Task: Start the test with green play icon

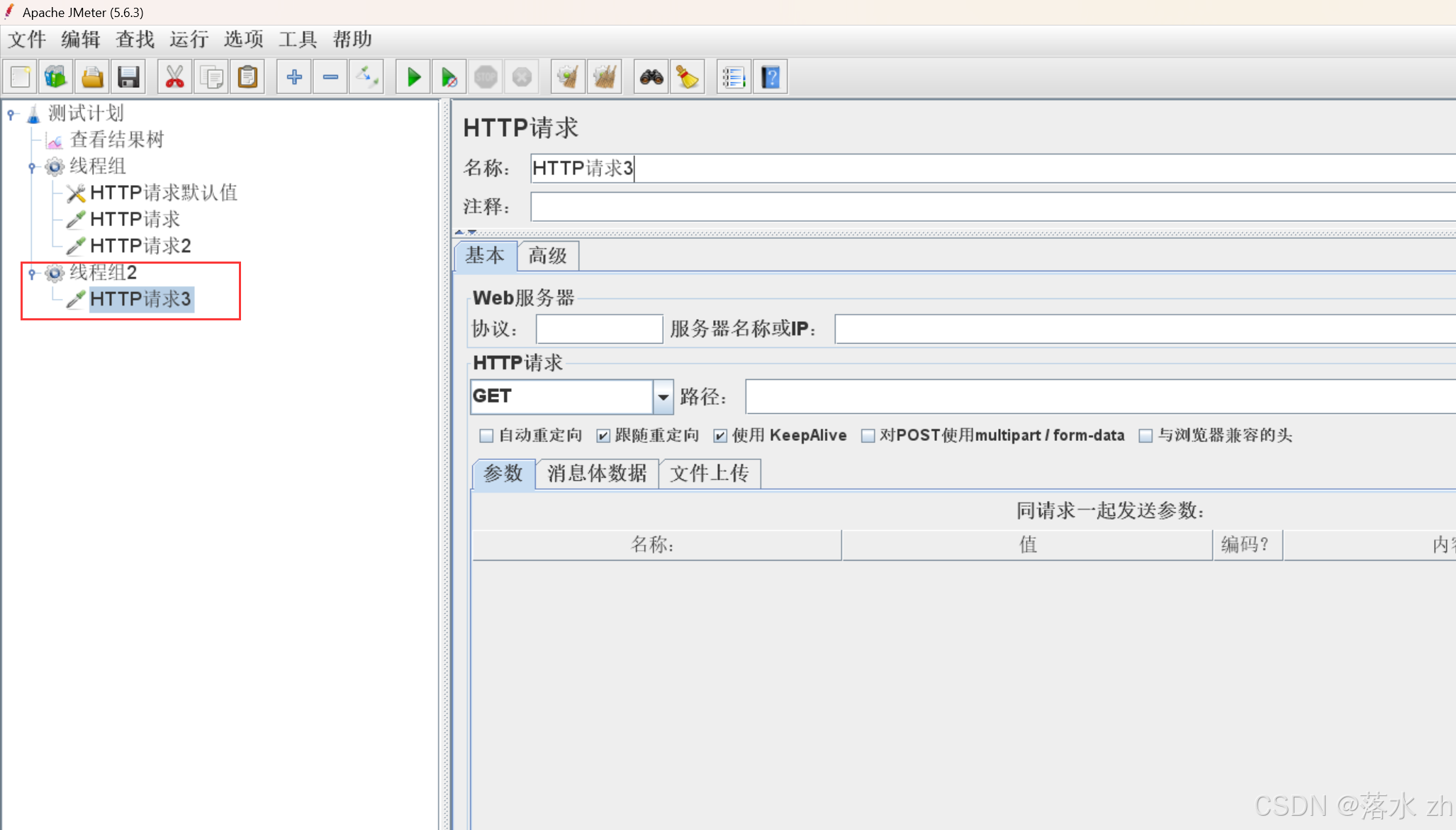Action: coord(413,77)
